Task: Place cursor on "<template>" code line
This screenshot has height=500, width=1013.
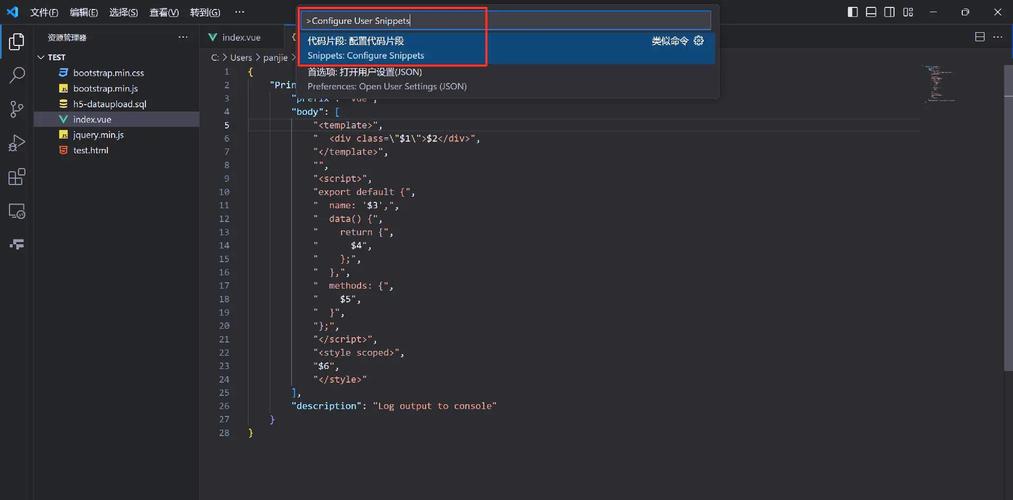Action: (348, 125)
